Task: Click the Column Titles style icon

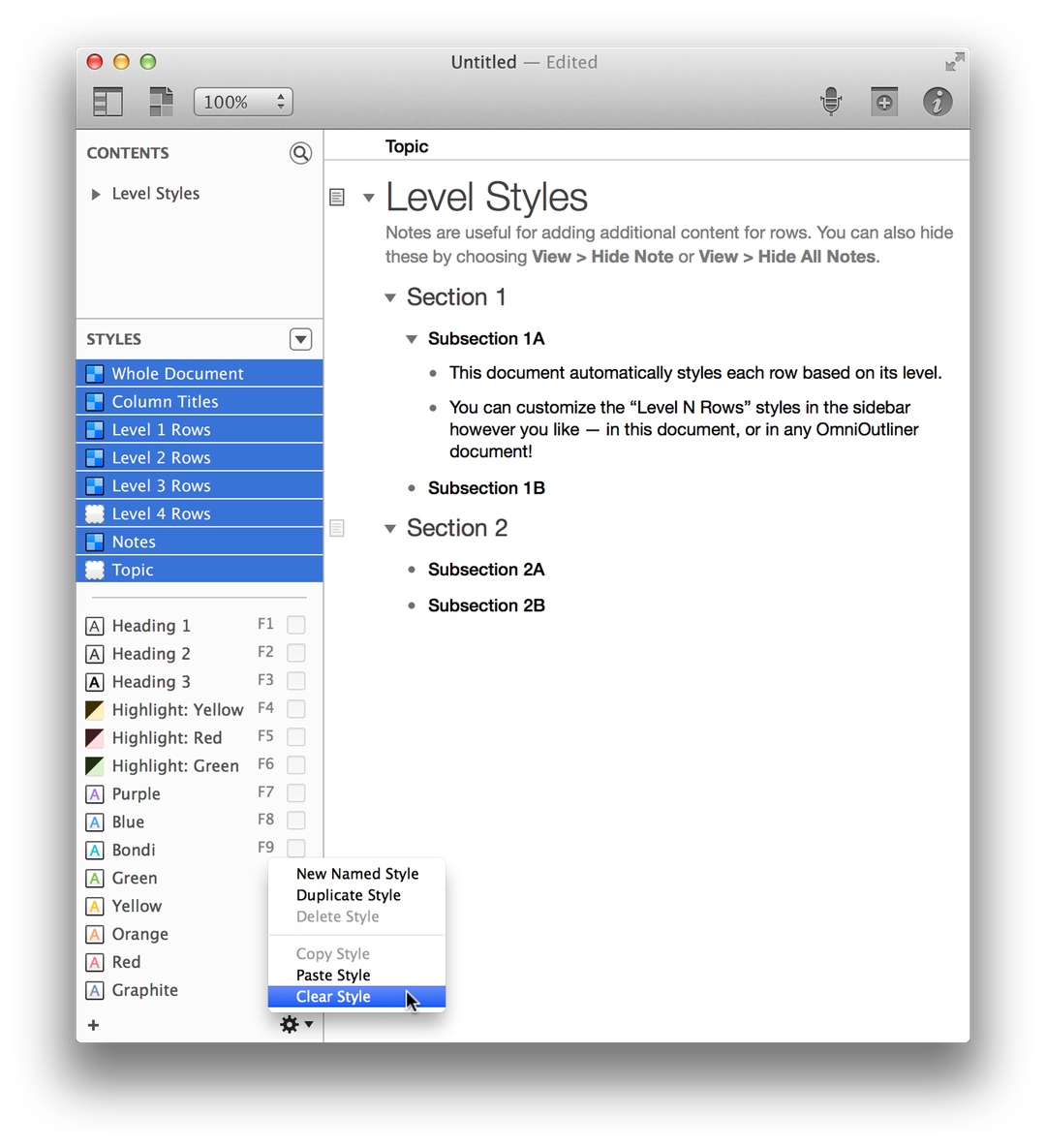Action: [x=95, y=402]
